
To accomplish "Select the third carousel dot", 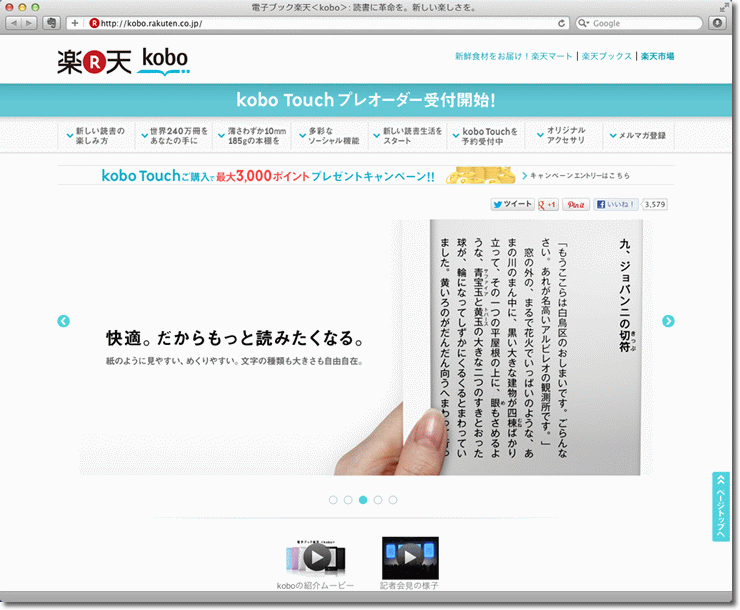I will (x=363, y=500).
